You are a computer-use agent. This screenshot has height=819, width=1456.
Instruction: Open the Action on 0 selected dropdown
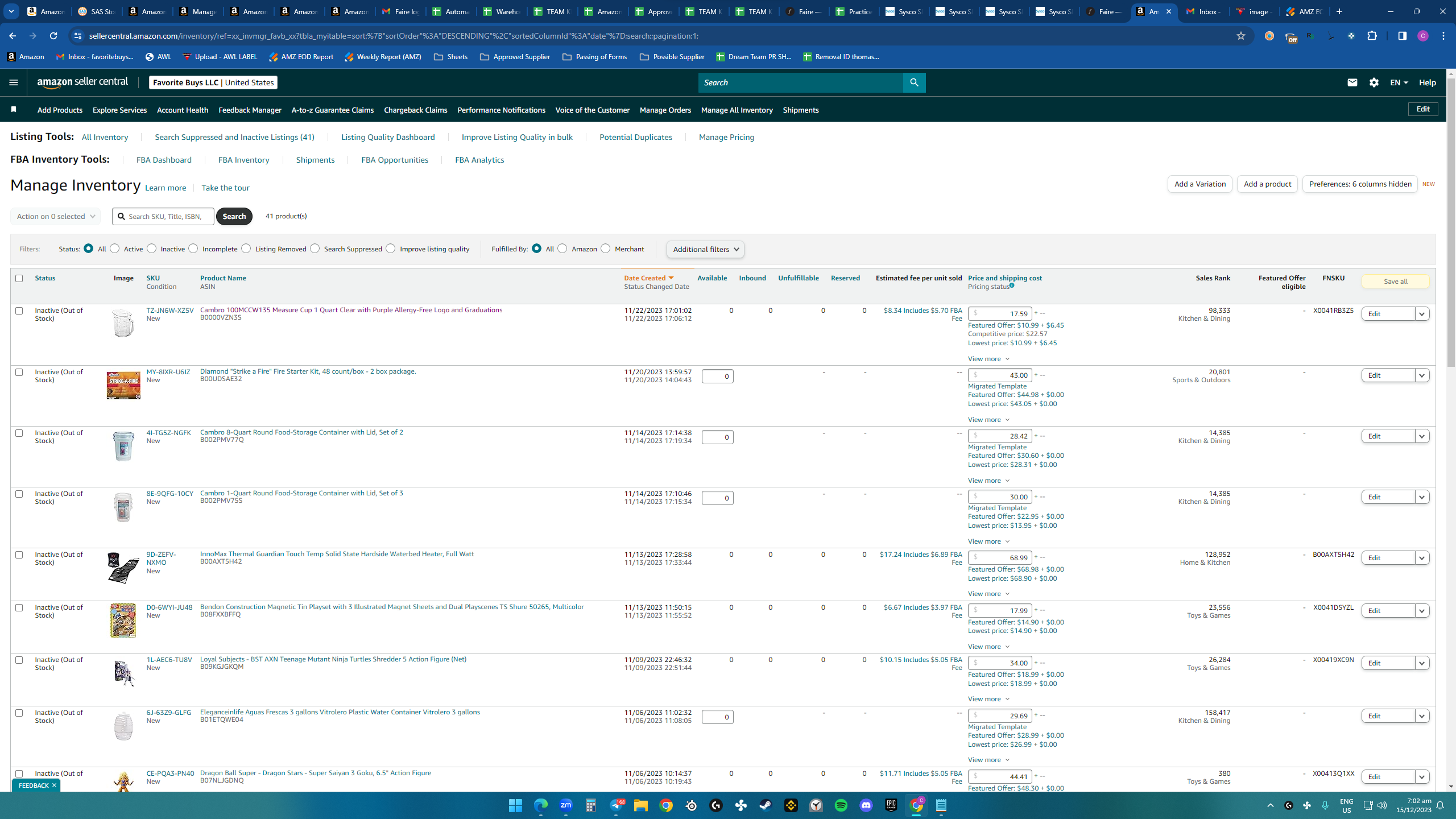point(55,216)
